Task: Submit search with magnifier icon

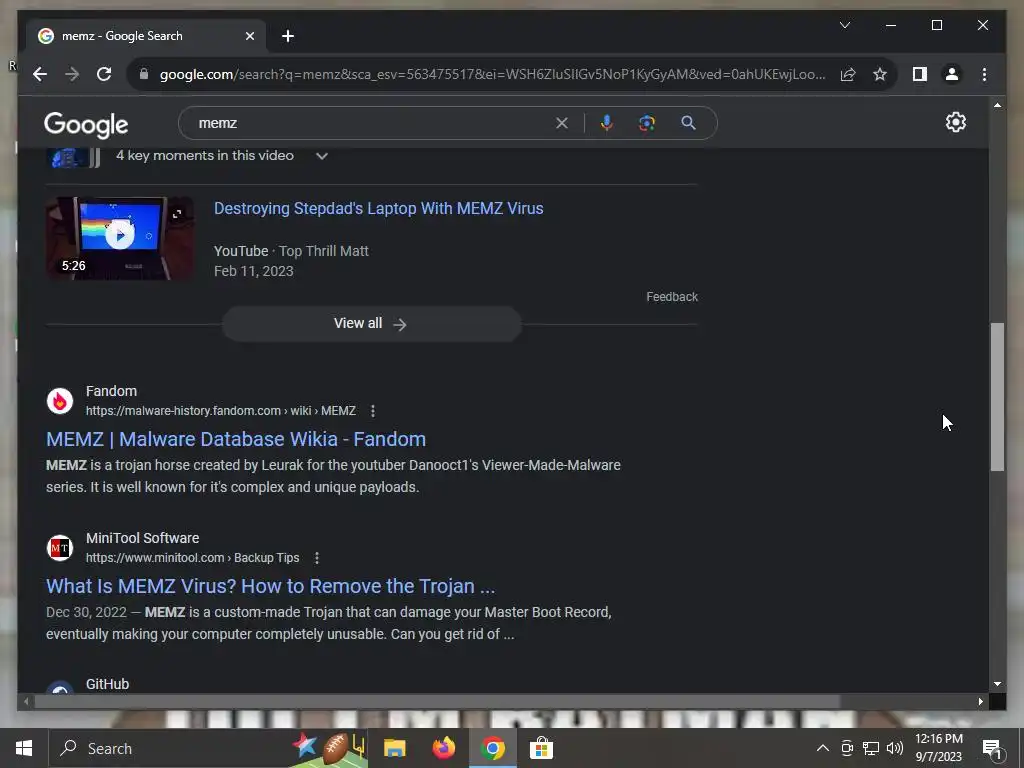Action: point(688,123)
